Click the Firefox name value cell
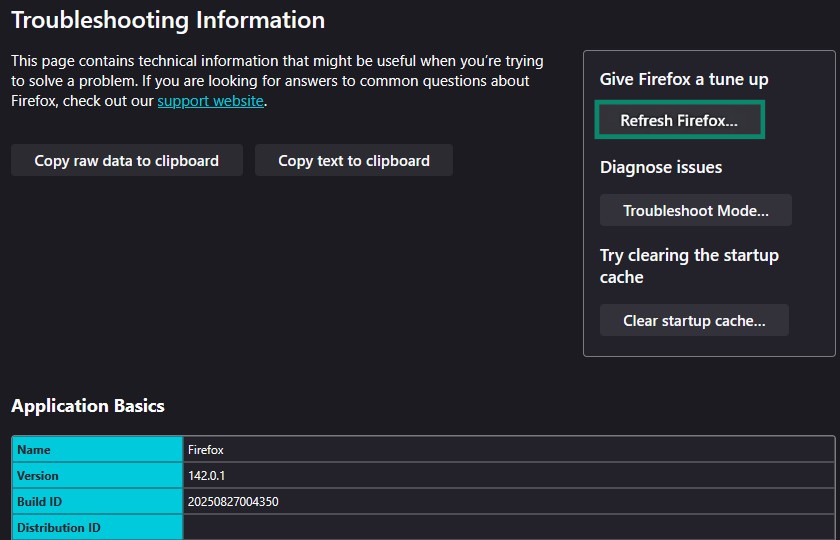The width and height of the screenshot is (840, 540). 206,450
